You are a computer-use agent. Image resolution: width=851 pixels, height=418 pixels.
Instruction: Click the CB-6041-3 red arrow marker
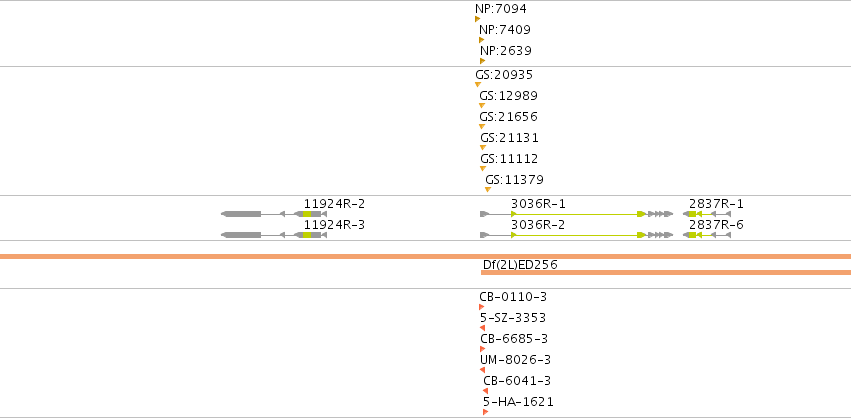[x=485, y=391]
